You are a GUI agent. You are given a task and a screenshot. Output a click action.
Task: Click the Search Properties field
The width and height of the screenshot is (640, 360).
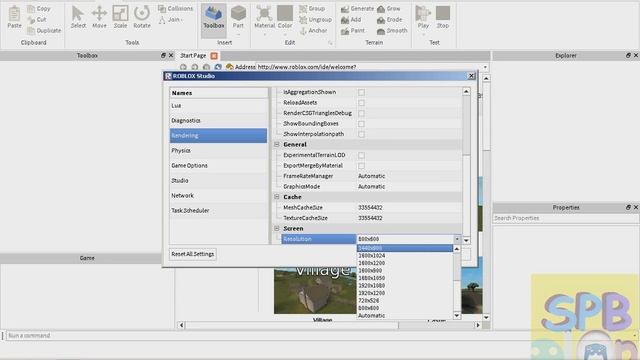[x=566, y=218]
